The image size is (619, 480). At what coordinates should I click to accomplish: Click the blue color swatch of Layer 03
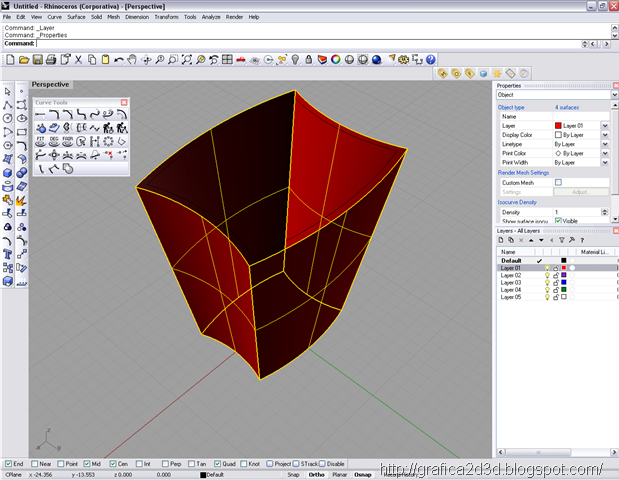(x=564, y=282)
